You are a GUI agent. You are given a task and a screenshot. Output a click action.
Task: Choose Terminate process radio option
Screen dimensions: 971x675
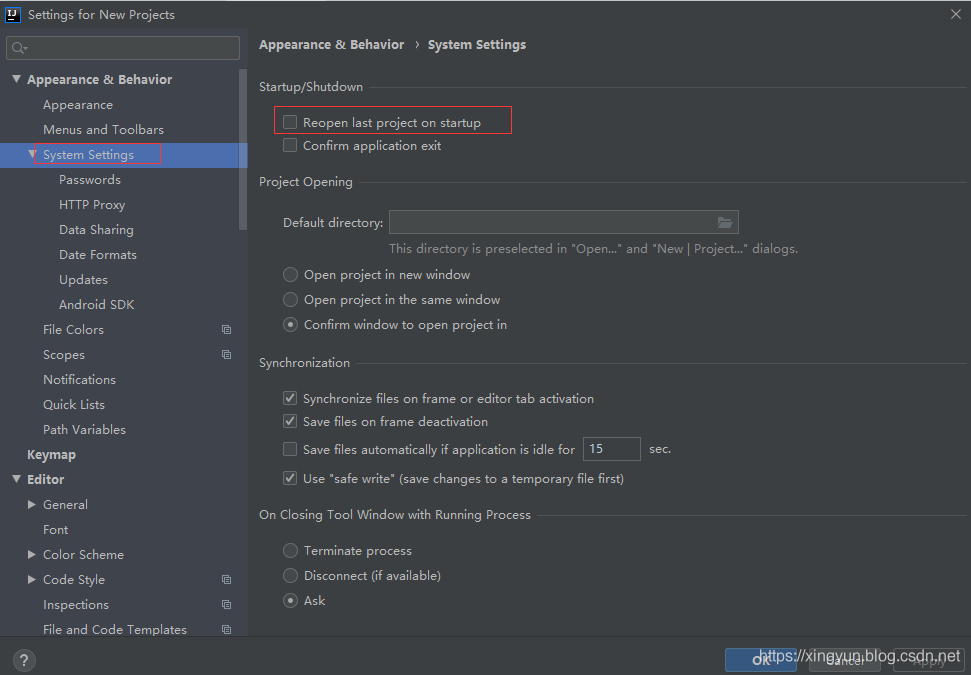290,550
